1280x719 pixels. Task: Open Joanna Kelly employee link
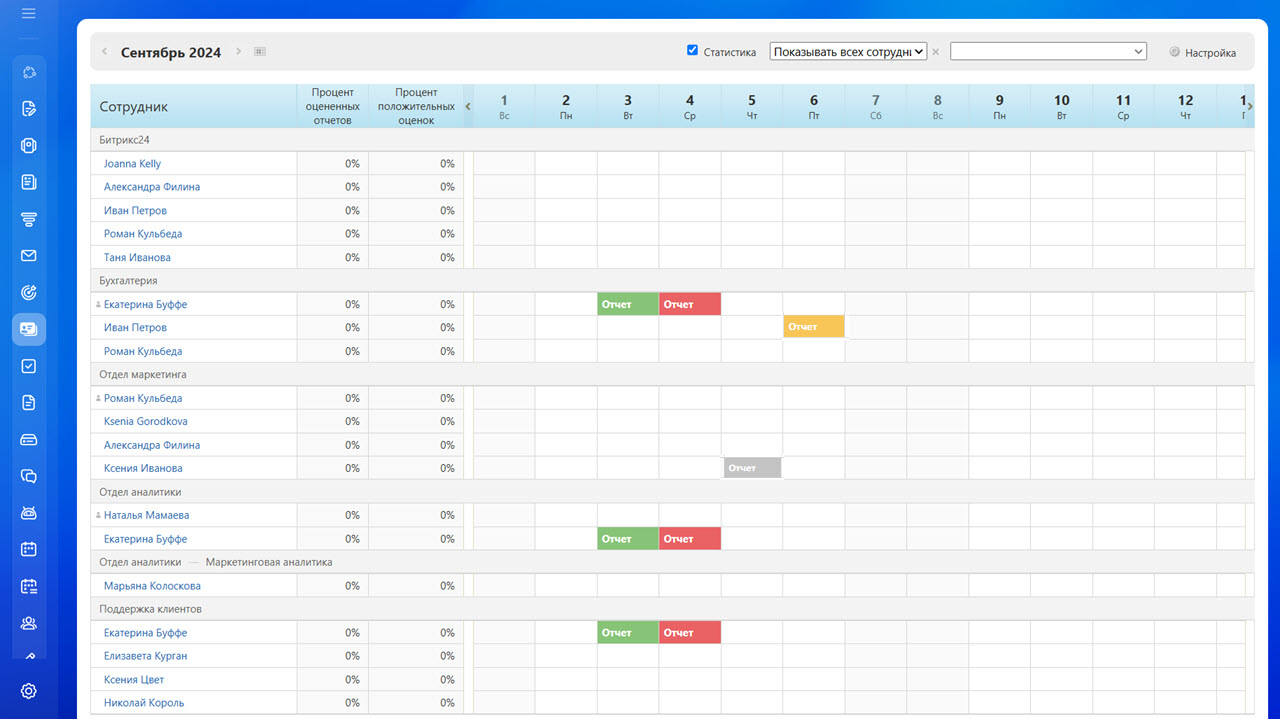click(x=132, y=164)
